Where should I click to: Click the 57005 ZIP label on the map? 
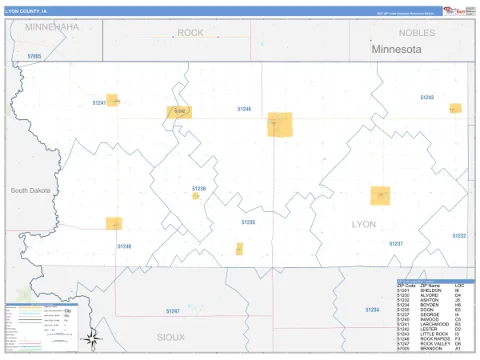click(x=34, y=56)
